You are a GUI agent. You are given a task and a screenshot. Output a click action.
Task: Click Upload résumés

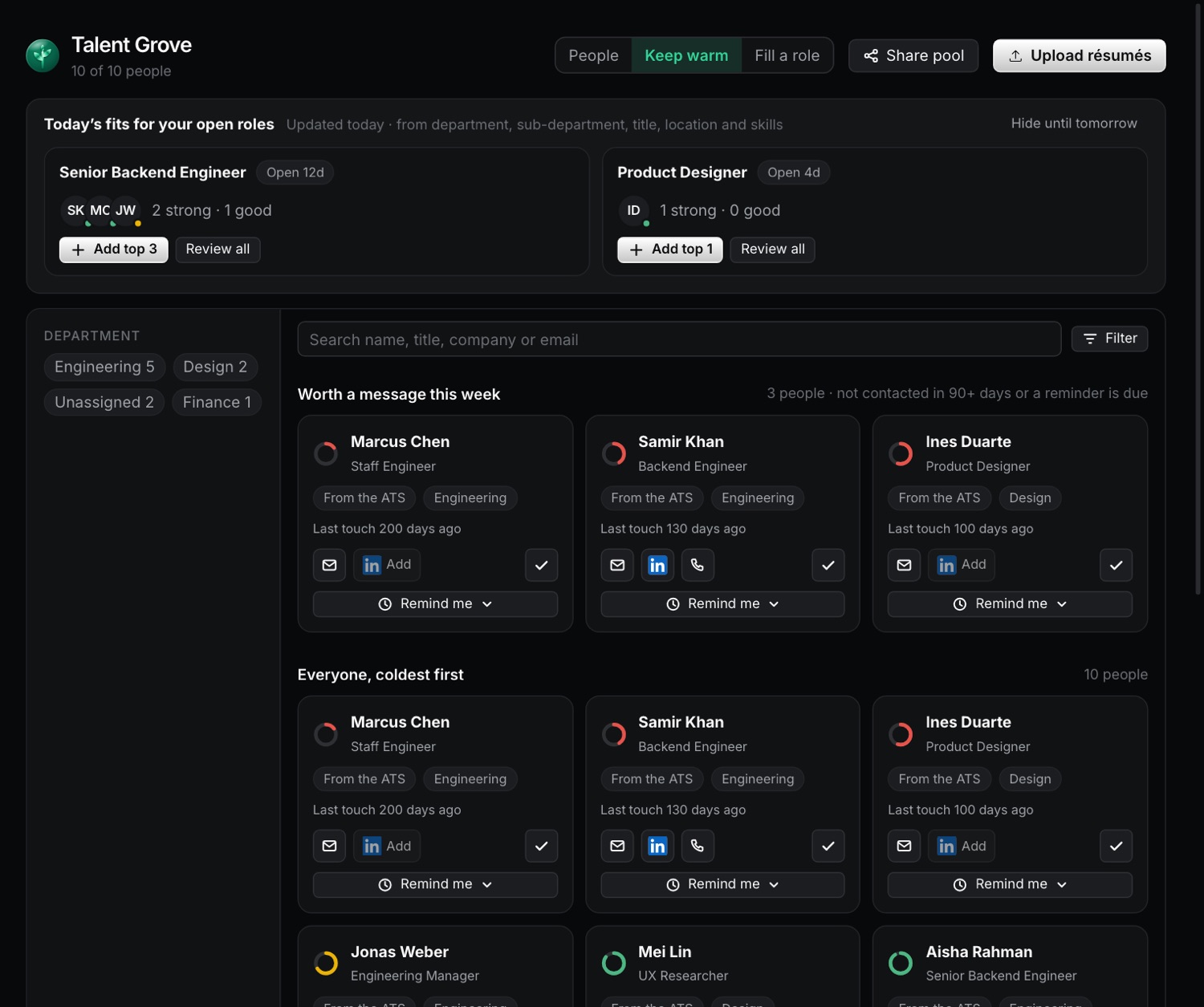point(1080,55)
